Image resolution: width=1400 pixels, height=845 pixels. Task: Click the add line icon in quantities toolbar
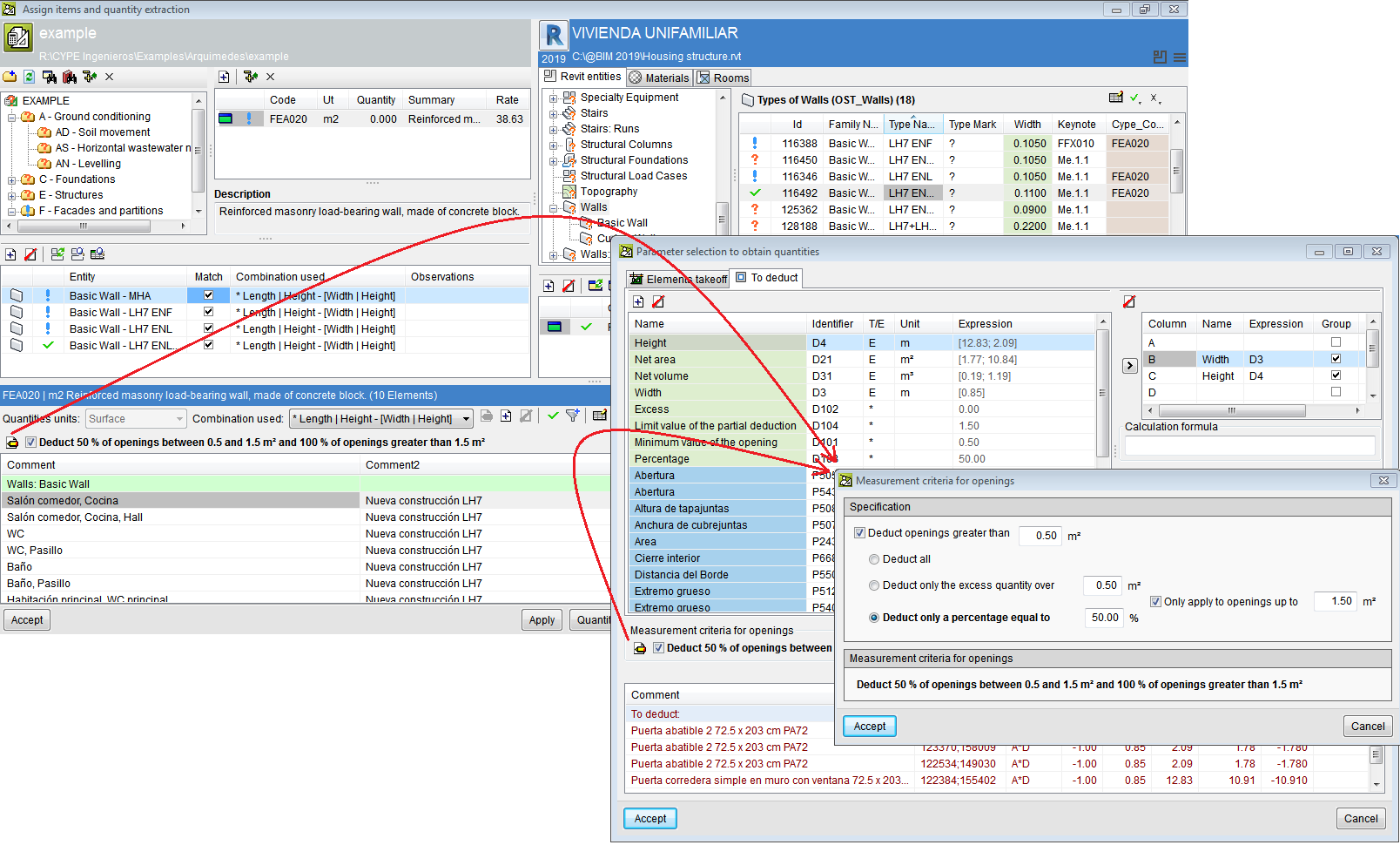pyautogui.click(x=506, y=416)
